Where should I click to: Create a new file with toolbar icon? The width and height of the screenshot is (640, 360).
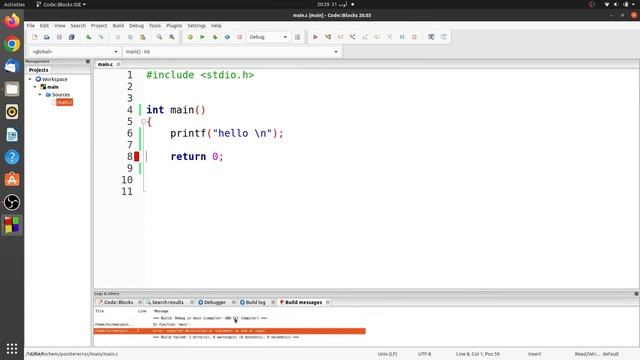click(x=35, y=37)
